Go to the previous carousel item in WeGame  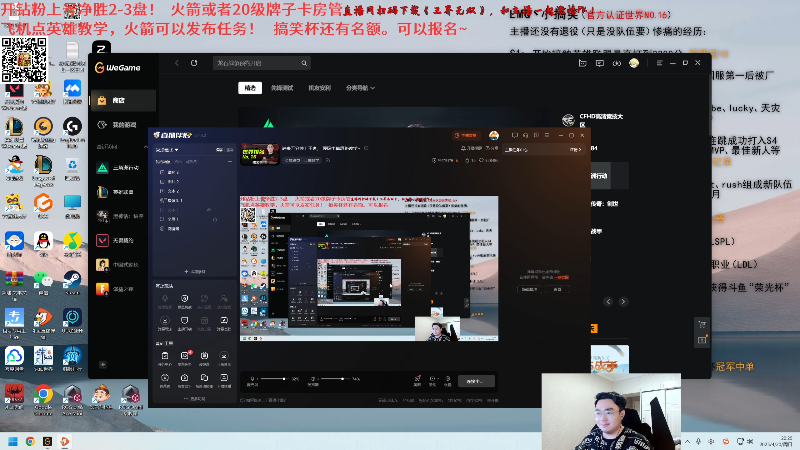pyautogui.click(x=608, y=302)
